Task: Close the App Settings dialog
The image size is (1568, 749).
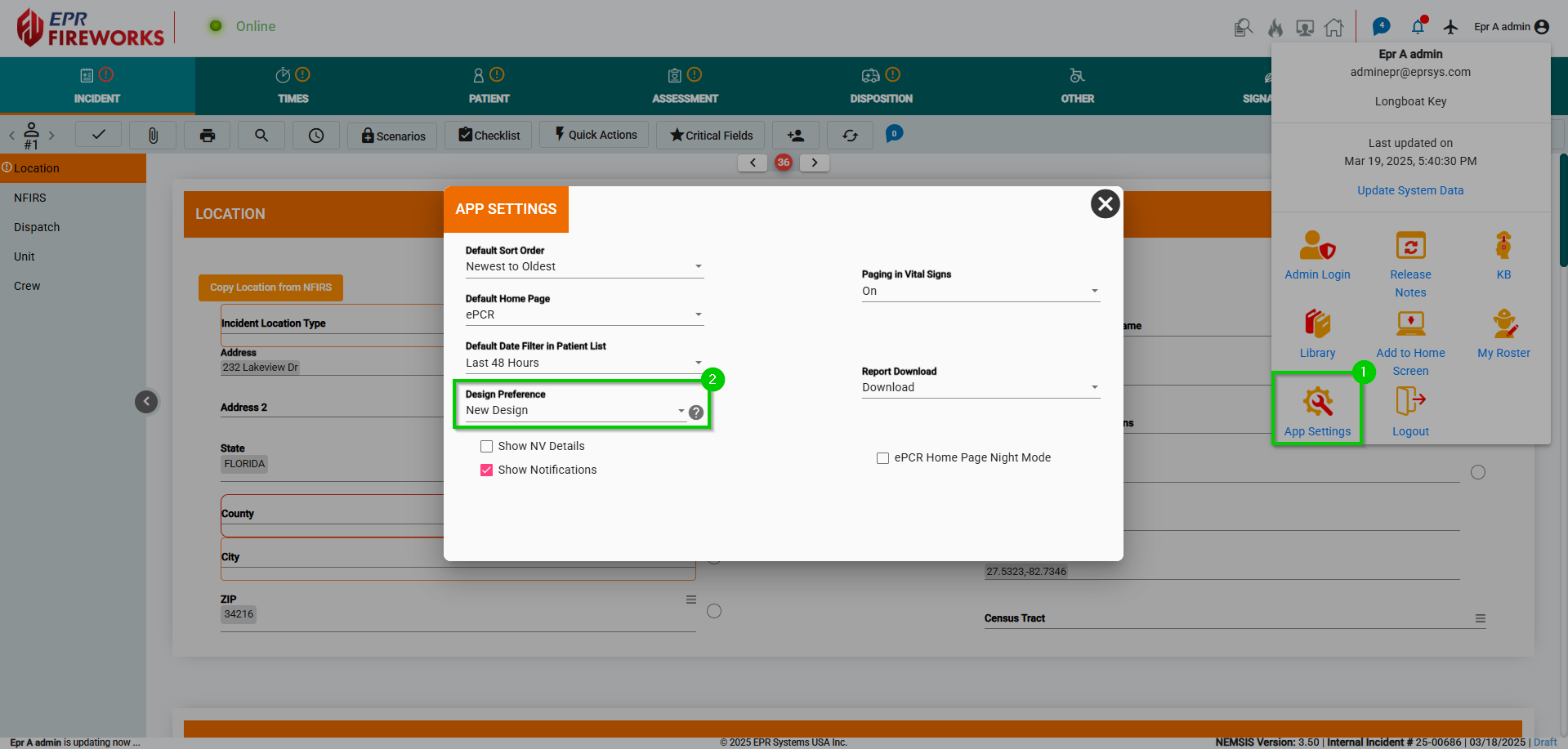Action: [1105, 203]
